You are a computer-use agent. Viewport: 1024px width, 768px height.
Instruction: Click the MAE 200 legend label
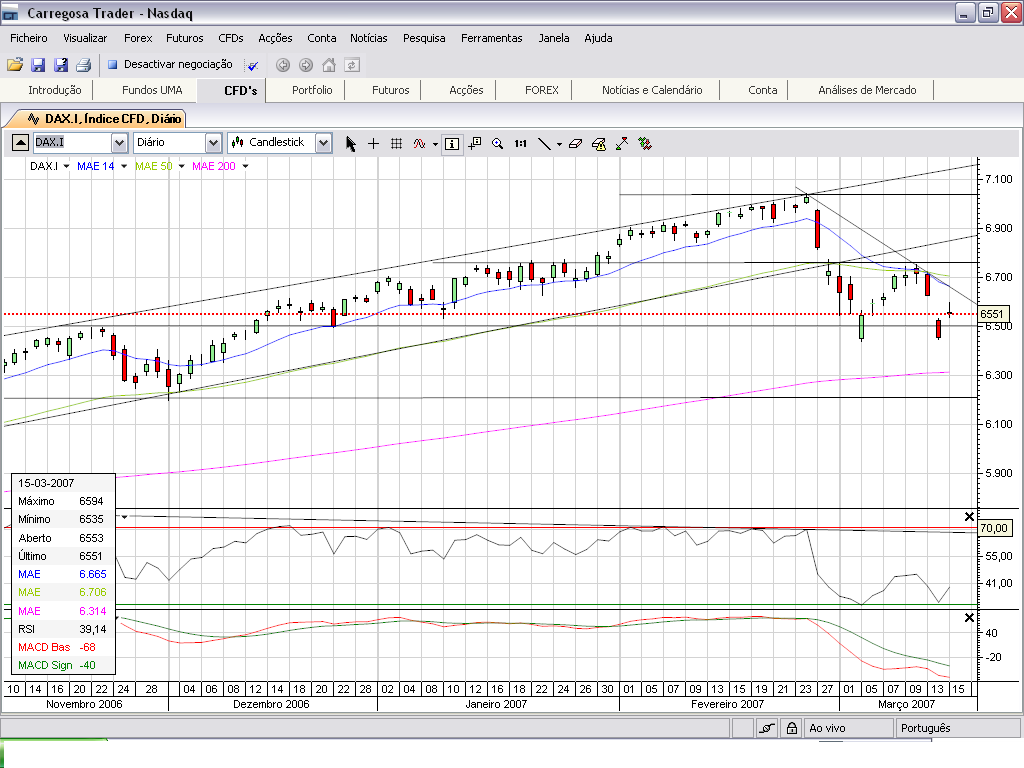point(214,167)
